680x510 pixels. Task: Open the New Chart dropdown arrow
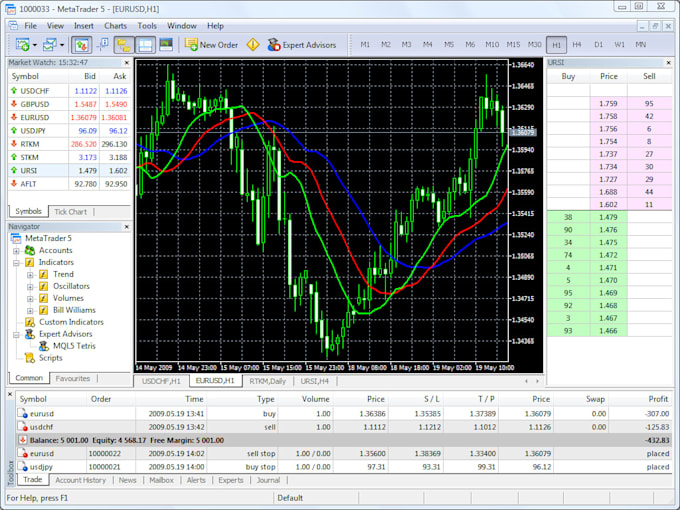pos(35,45)
